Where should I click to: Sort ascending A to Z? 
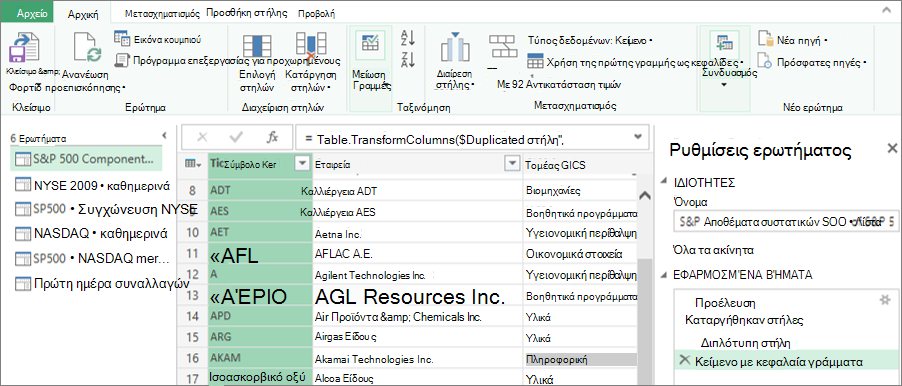pyautogui.click(x=408, y=38)
